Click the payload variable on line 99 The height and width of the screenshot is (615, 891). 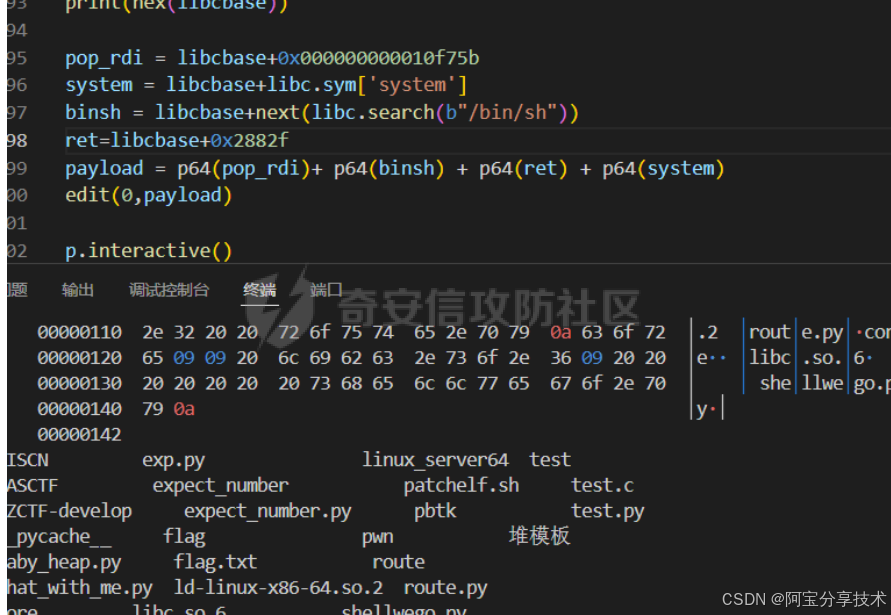click(x=104, y=169)
